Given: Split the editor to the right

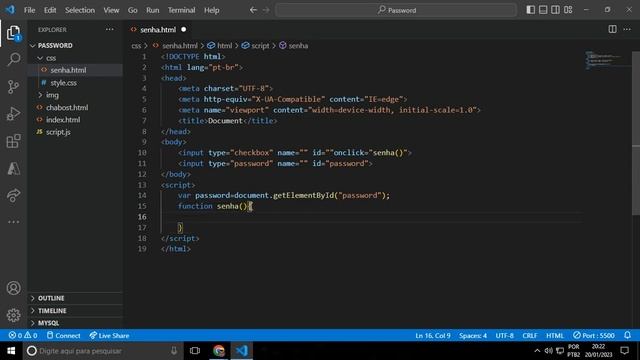Looking at the screenshot, I should tap(612, 29).
